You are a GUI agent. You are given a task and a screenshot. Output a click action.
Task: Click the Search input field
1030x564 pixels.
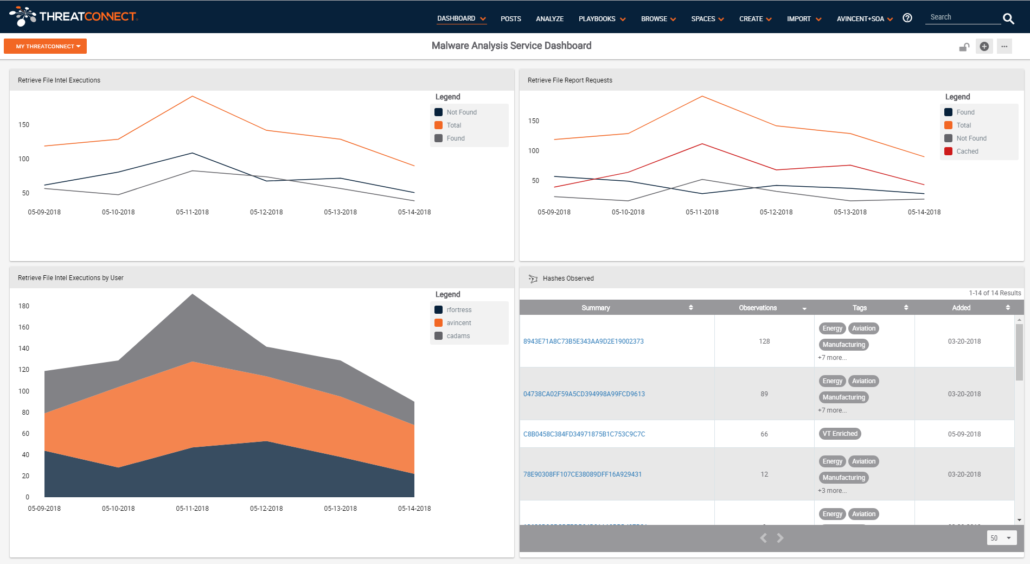[x=962, y=18]
